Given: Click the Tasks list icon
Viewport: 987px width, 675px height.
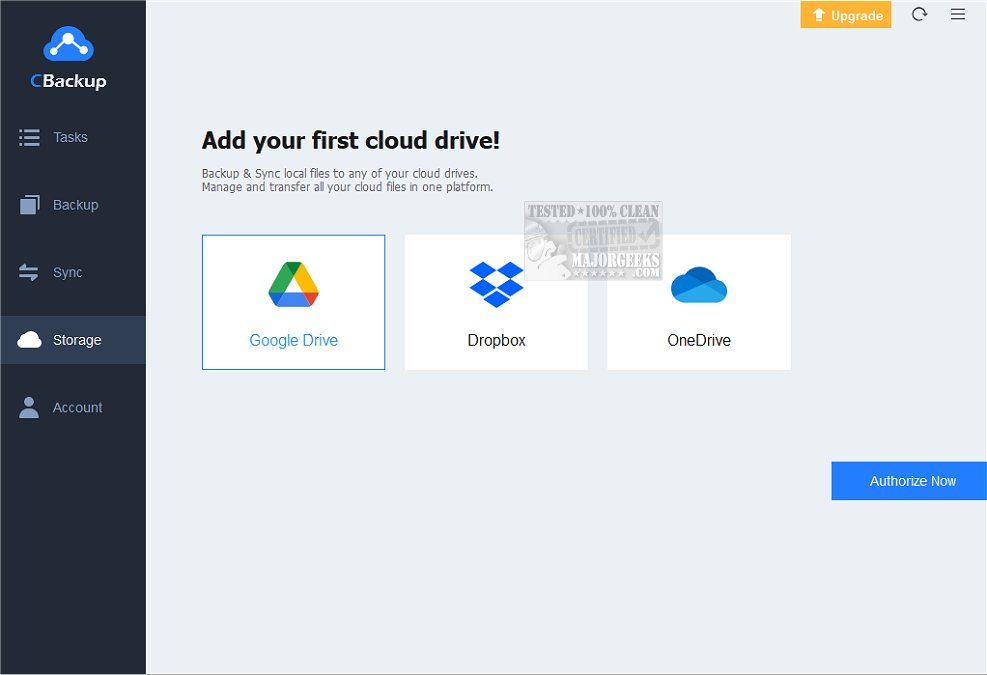Looking at the screenshot, I should coord(29,137).
